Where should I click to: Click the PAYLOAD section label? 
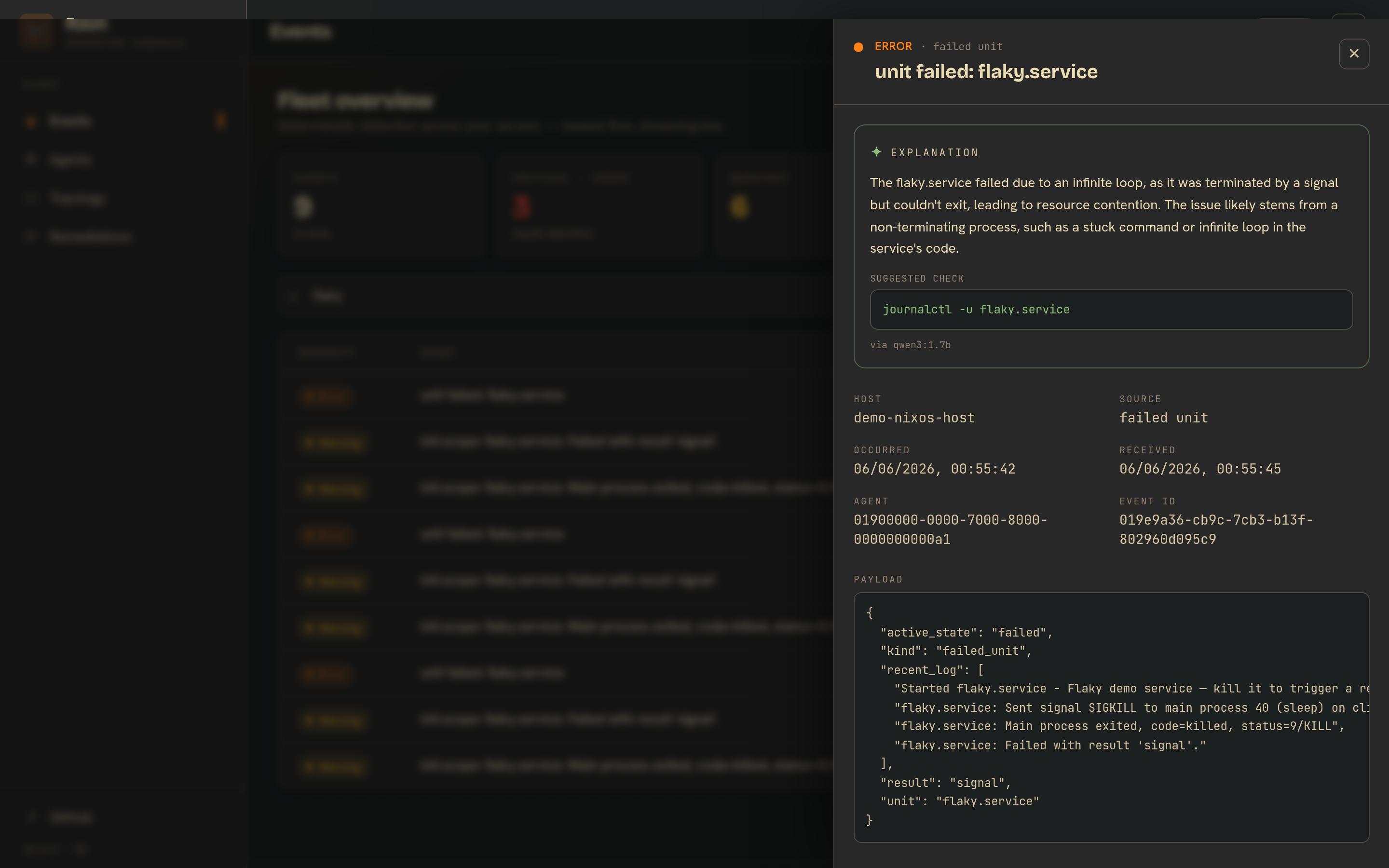coord(878,579)
